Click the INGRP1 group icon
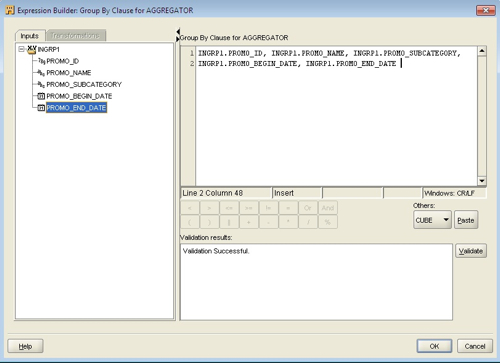 click(32, 49)
